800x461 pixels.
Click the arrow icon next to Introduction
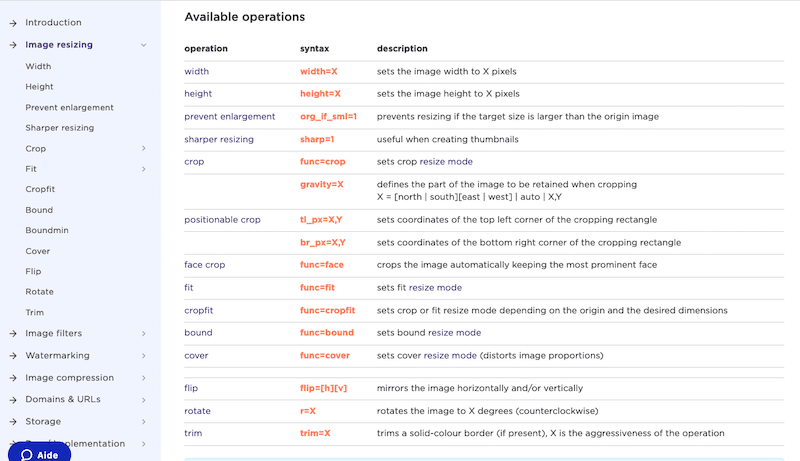tap(13, 23)
